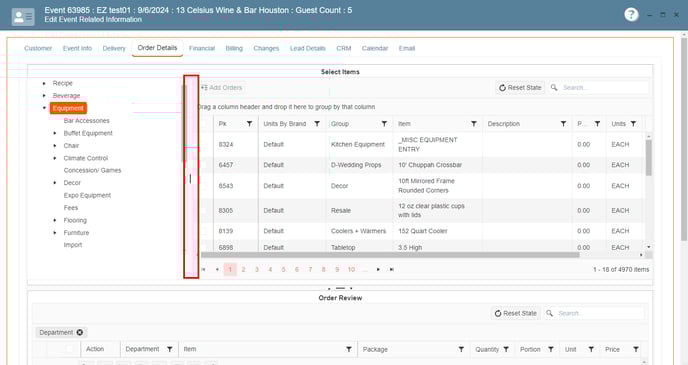Image resolution: width=688 pixels, height=365 pixels.
Task: Open filter on Price column in Order Review
Action: pyautogui.click(x=635, y=349)
